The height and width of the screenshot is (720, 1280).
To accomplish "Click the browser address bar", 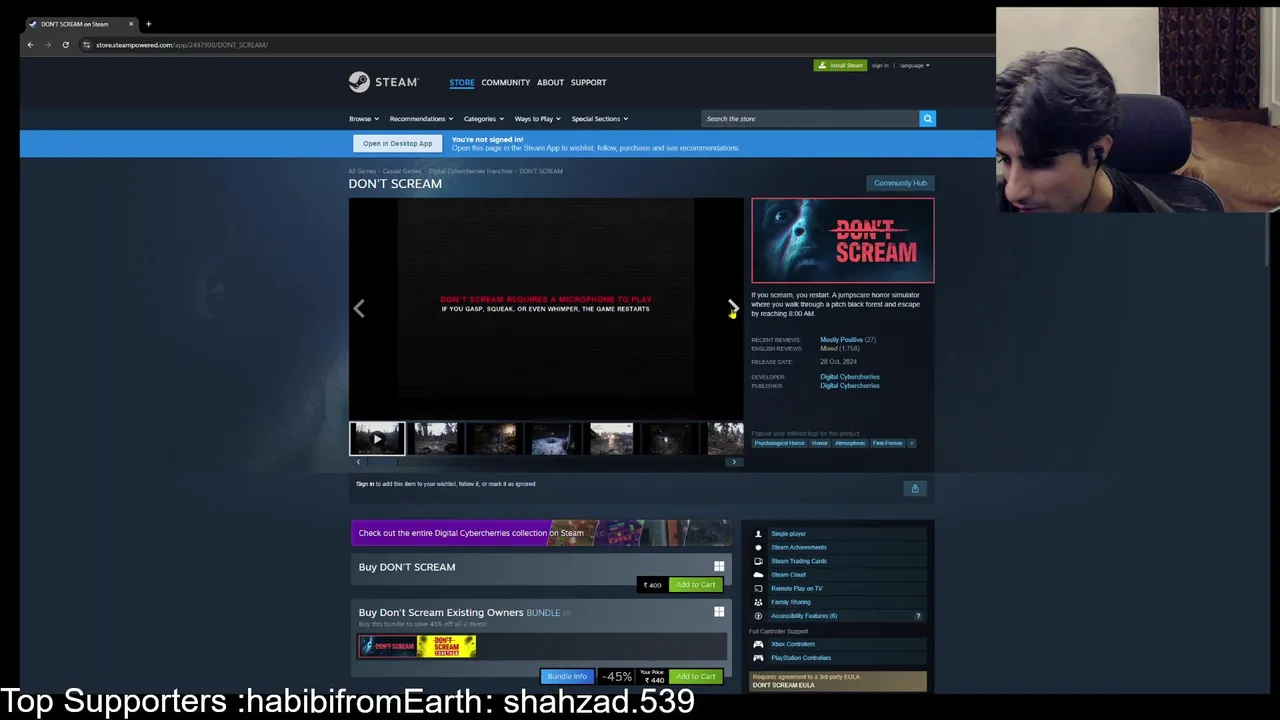I will 540,45.
